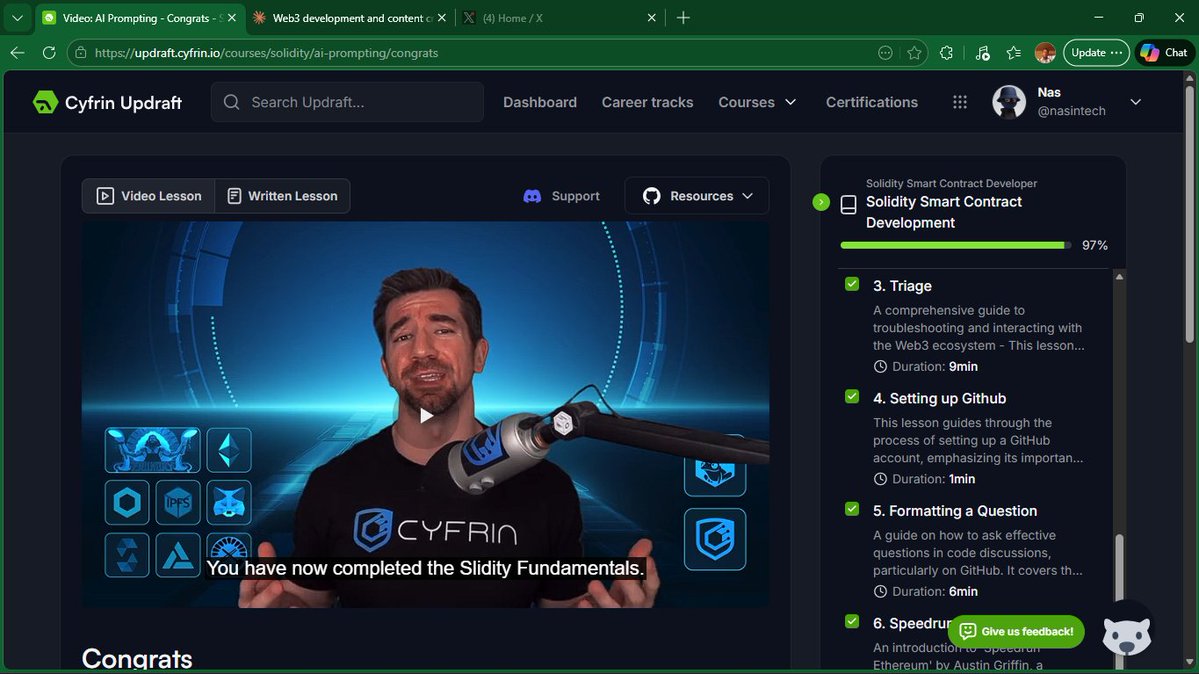Image resolution: width=1199 pixels, height=674 pixels.
Task: Click Give us feedback button
Action: [1016, 631]
